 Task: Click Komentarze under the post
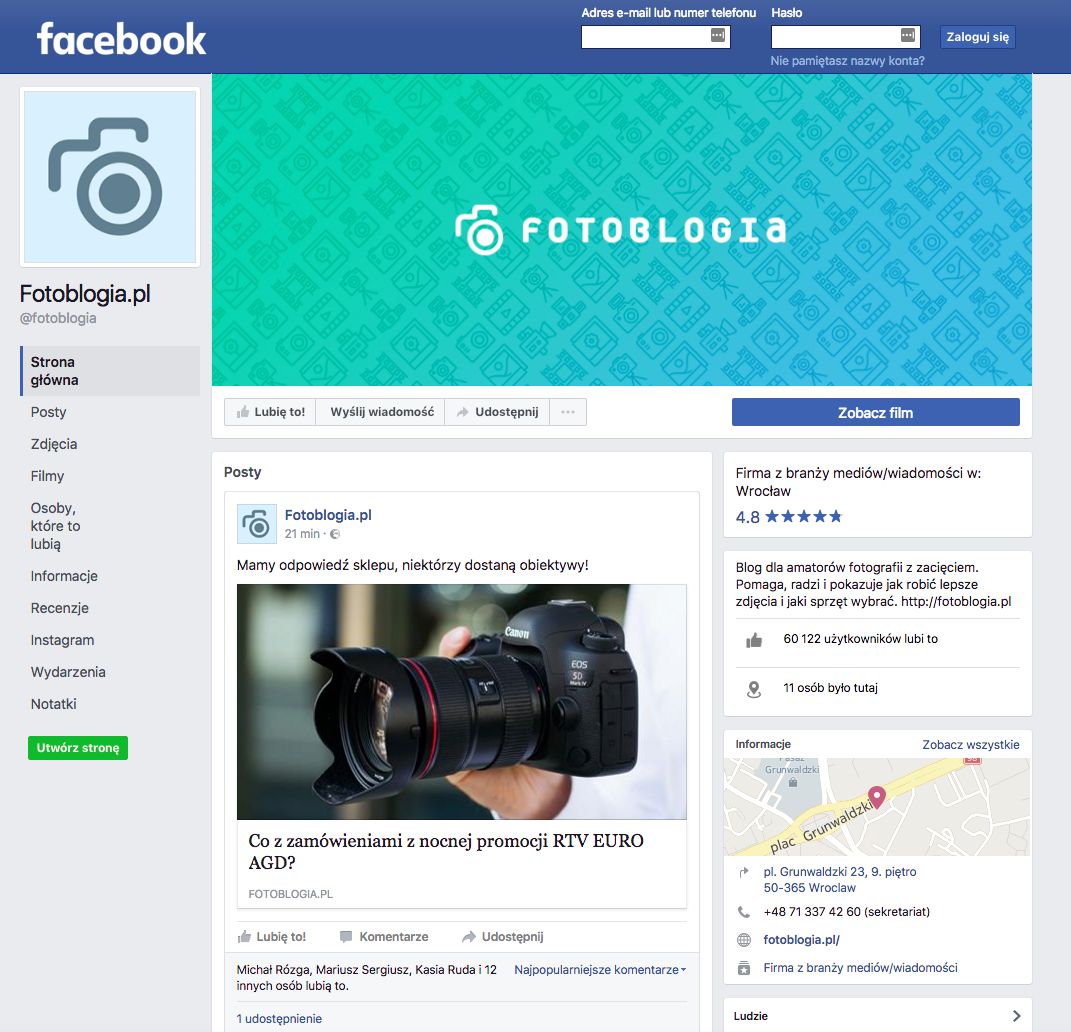click(385, 937)
